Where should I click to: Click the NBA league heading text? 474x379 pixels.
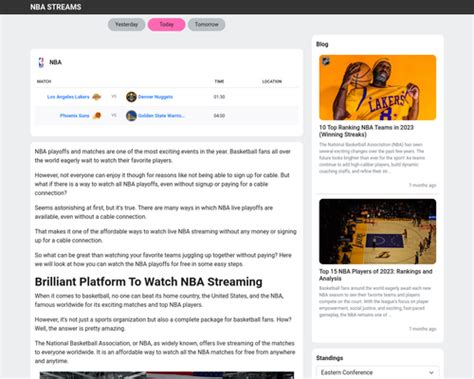pos(55,62)
